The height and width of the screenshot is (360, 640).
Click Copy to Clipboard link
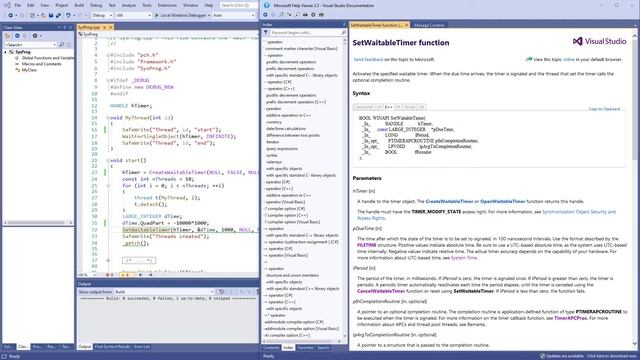(x=604, y=109)
